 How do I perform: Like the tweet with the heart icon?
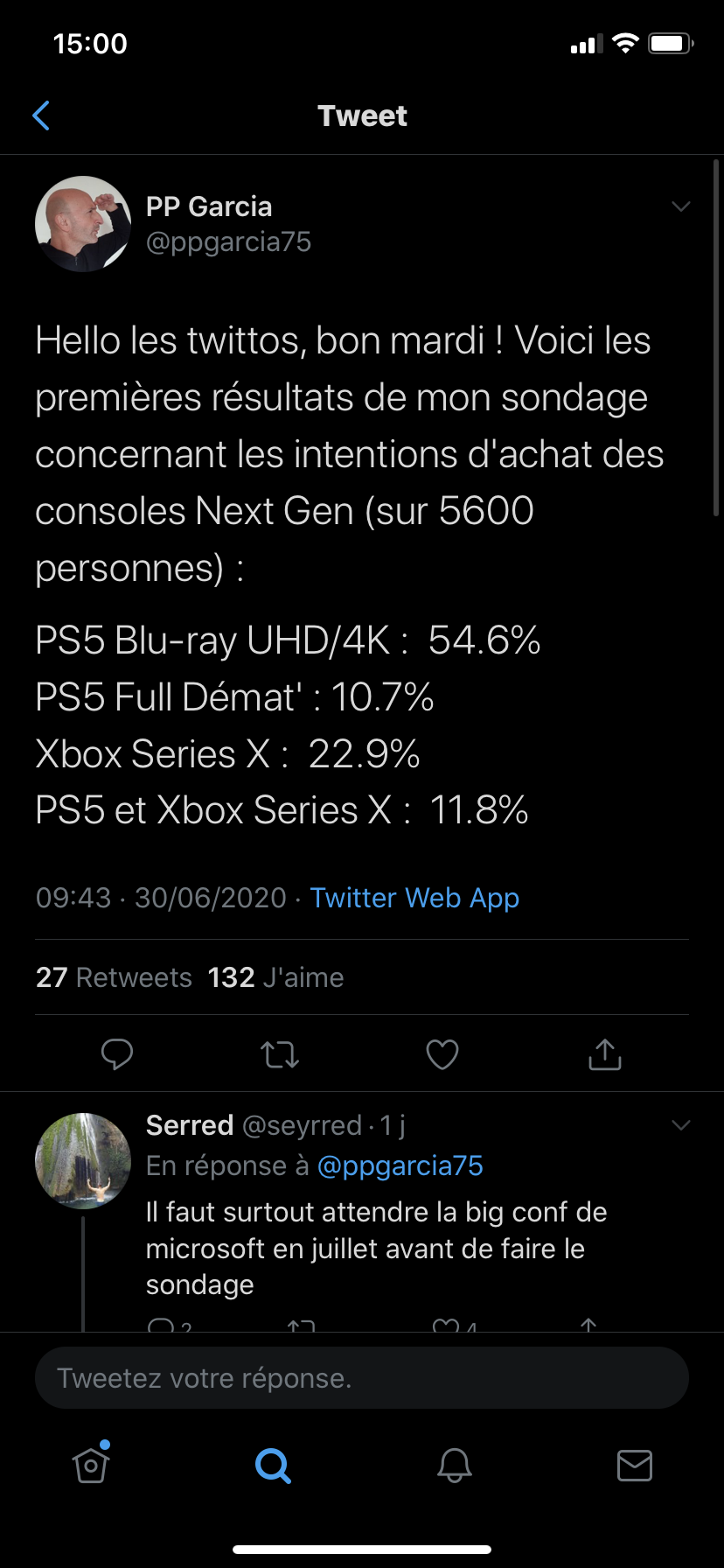pyautogui.click(x=442, y=1054)
